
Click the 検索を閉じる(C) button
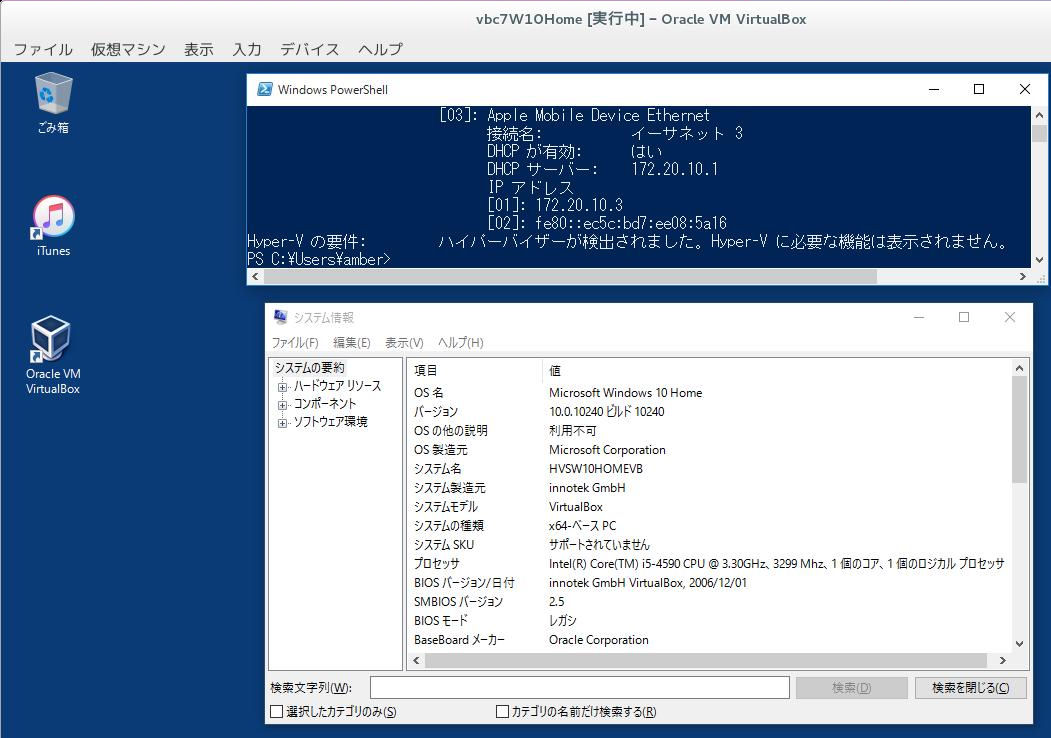point(971,688)
